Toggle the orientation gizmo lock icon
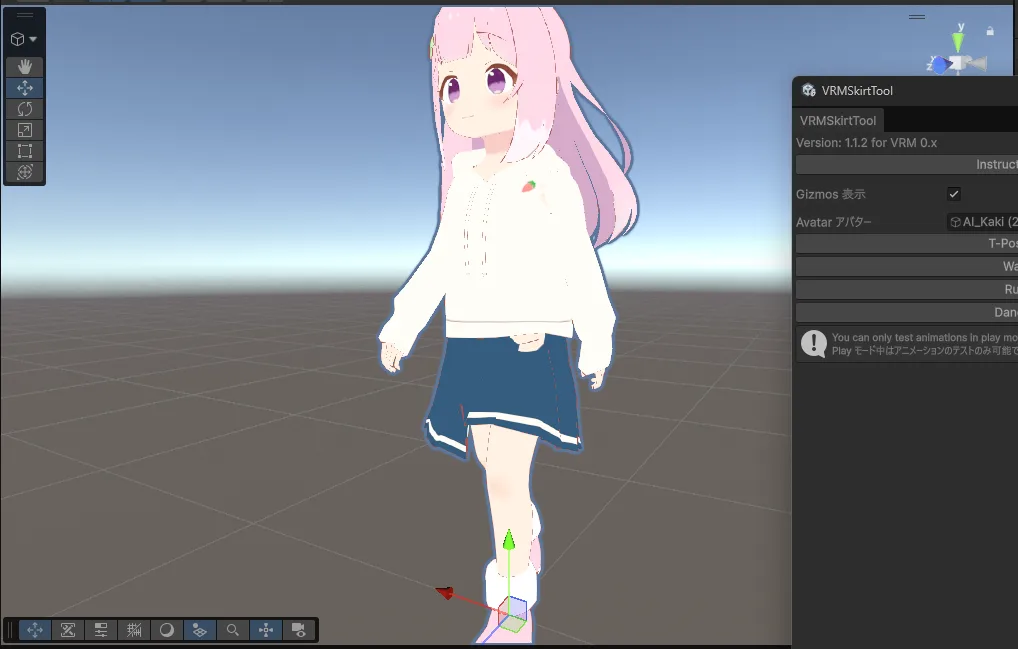1018x649 pixels. 990,31
